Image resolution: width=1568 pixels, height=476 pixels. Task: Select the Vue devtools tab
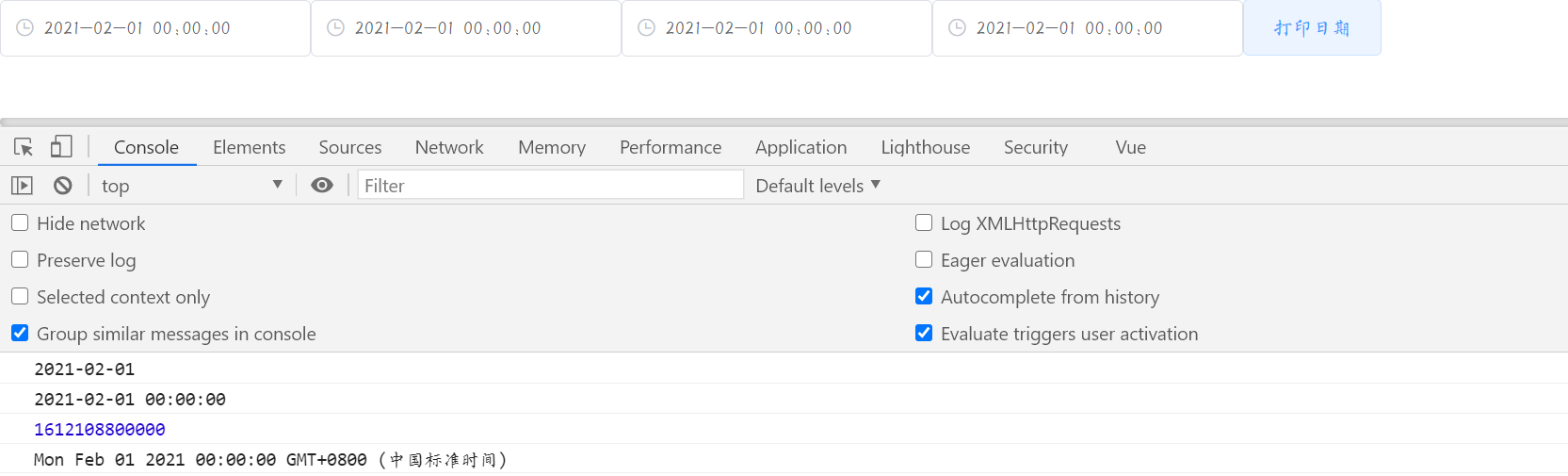tap(1130, 147)
